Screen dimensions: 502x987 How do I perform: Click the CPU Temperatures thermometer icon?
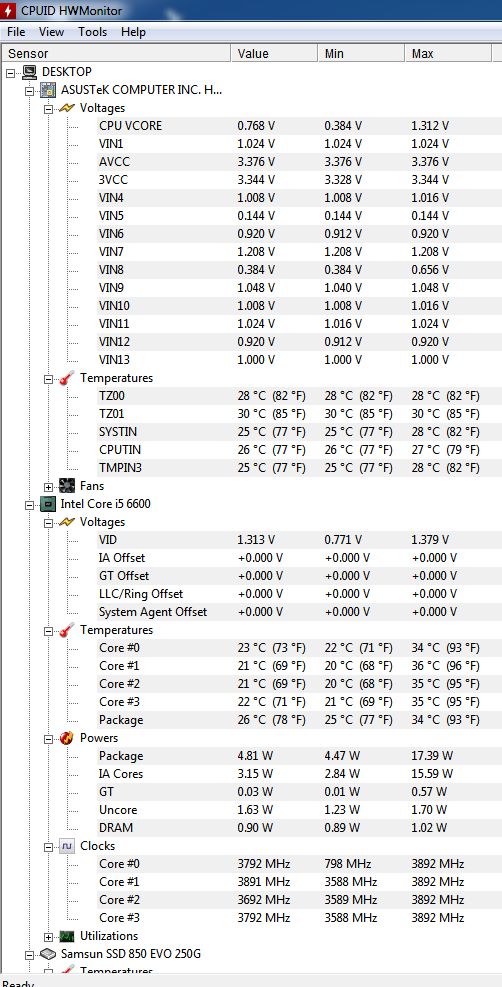tap(67, 630)
